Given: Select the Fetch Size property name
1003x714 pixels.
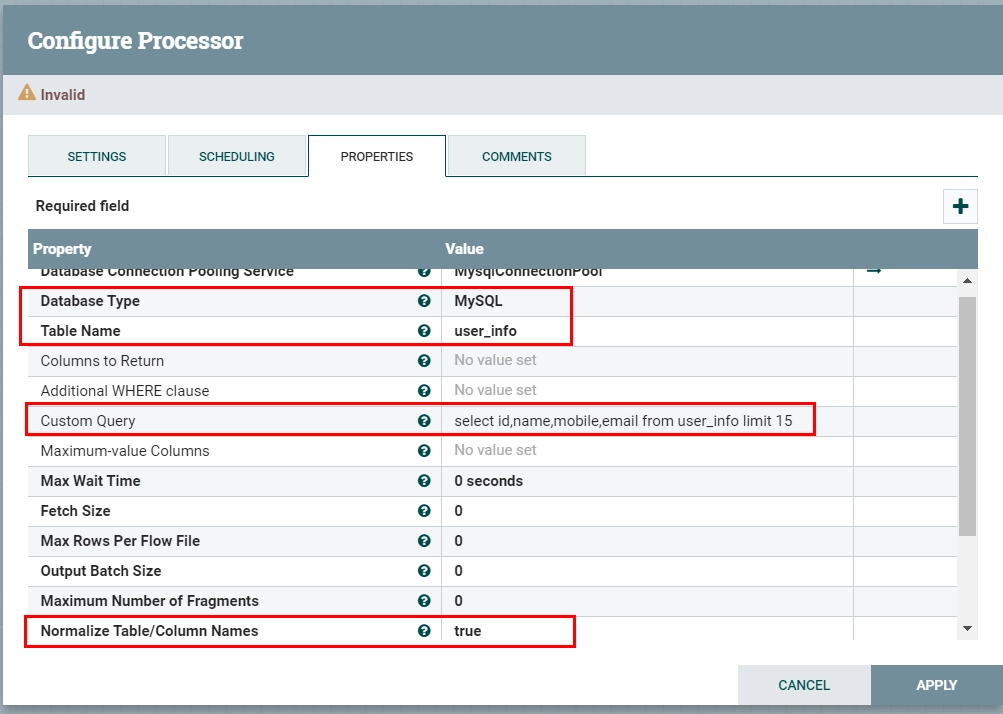Looking at the screenshot, I should coord(75,511).
